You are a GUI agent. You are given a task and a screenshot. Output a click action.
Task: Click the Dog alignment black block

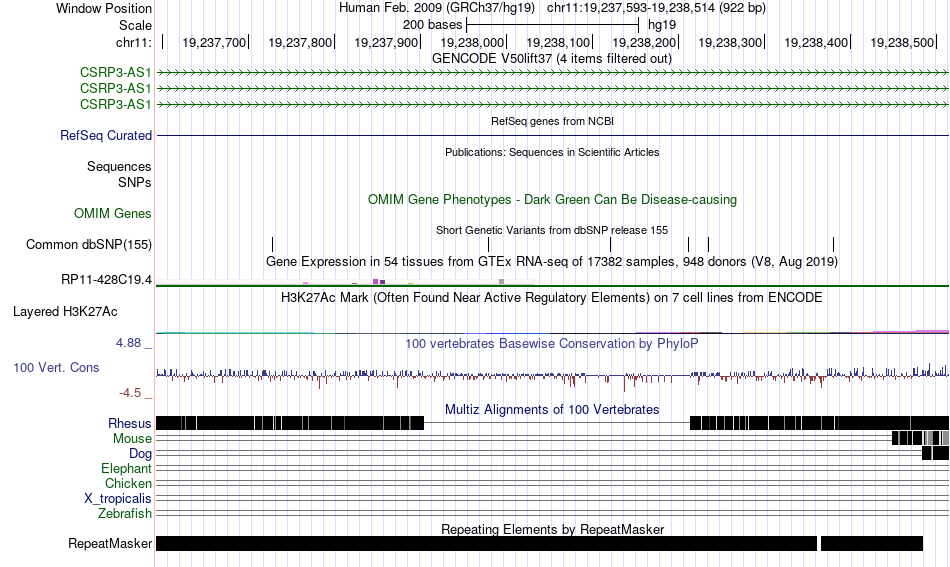pos(935,453)
